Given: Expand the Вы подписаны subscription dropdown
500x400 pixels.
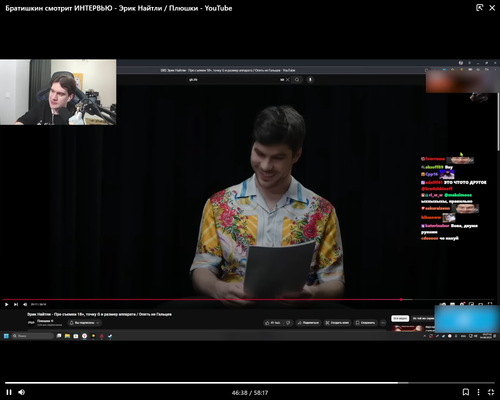Looking at the screenshot, I should (85, 323).
